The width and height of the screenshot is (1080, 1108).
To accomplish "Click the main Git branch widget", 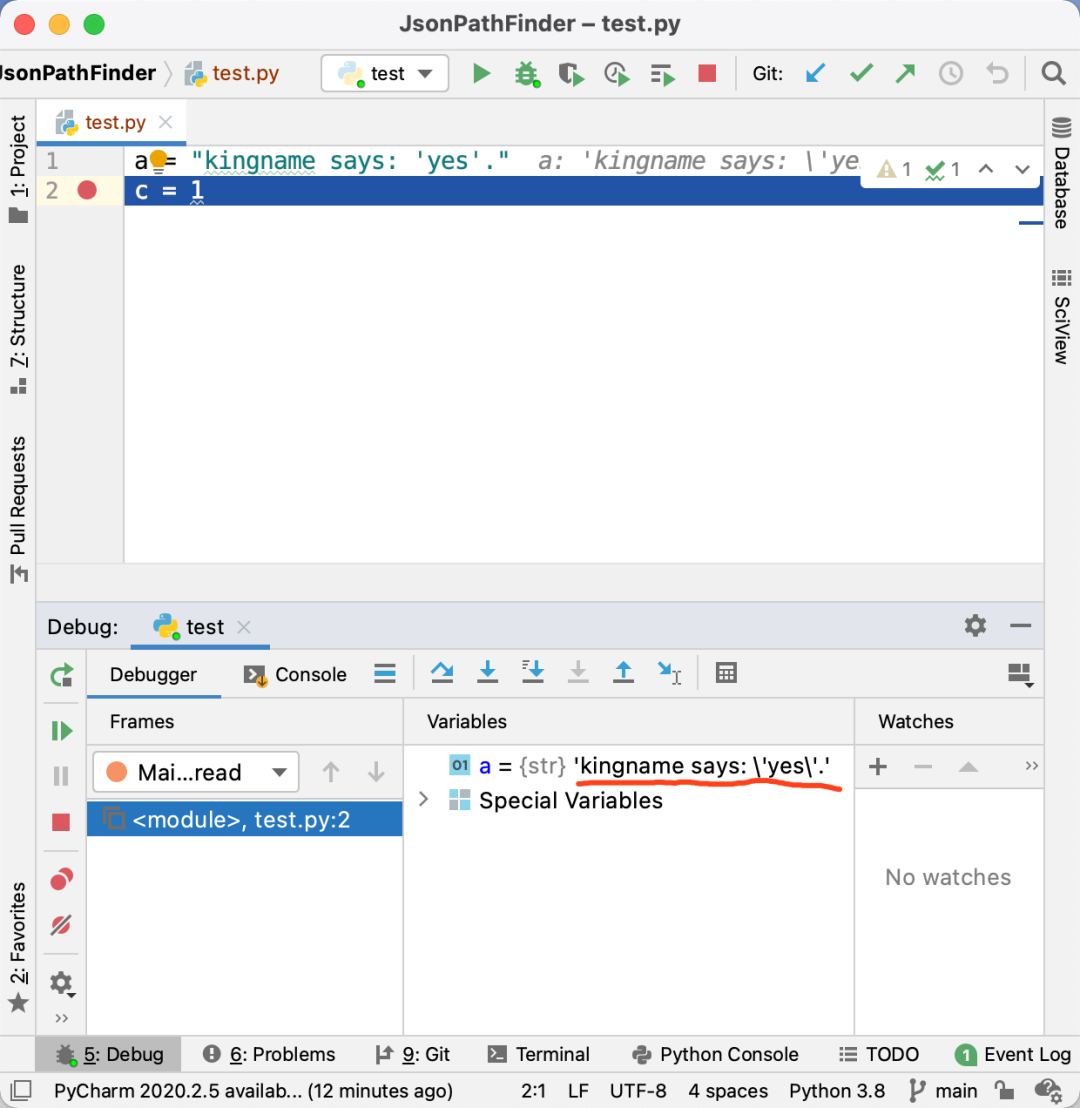I will (944, 1090).
